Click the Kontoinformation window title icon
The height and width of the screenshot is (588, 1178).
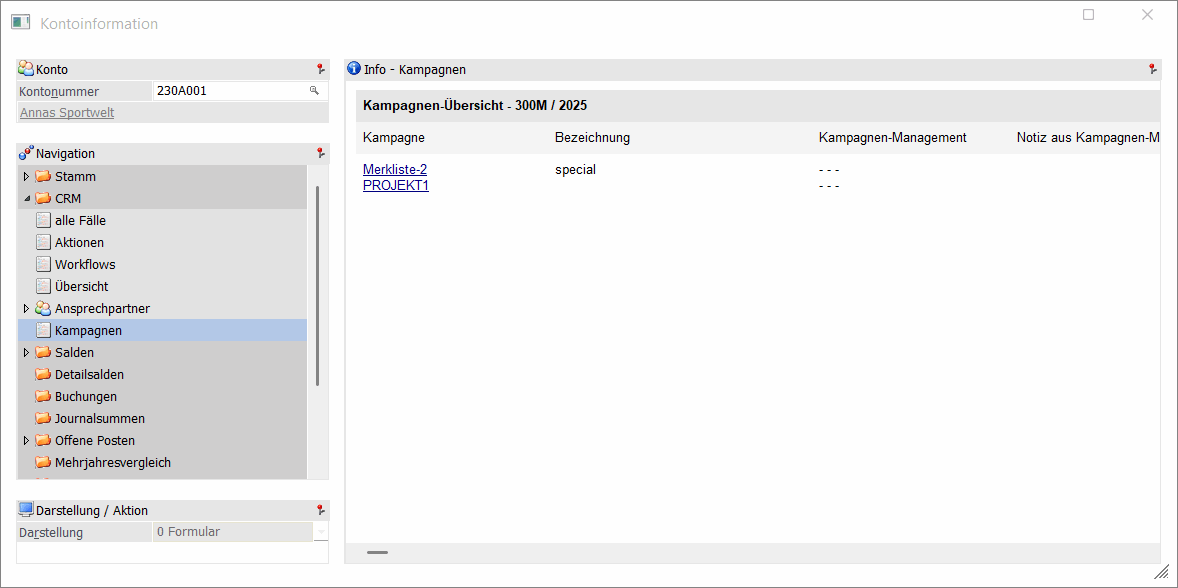[20, 23]
